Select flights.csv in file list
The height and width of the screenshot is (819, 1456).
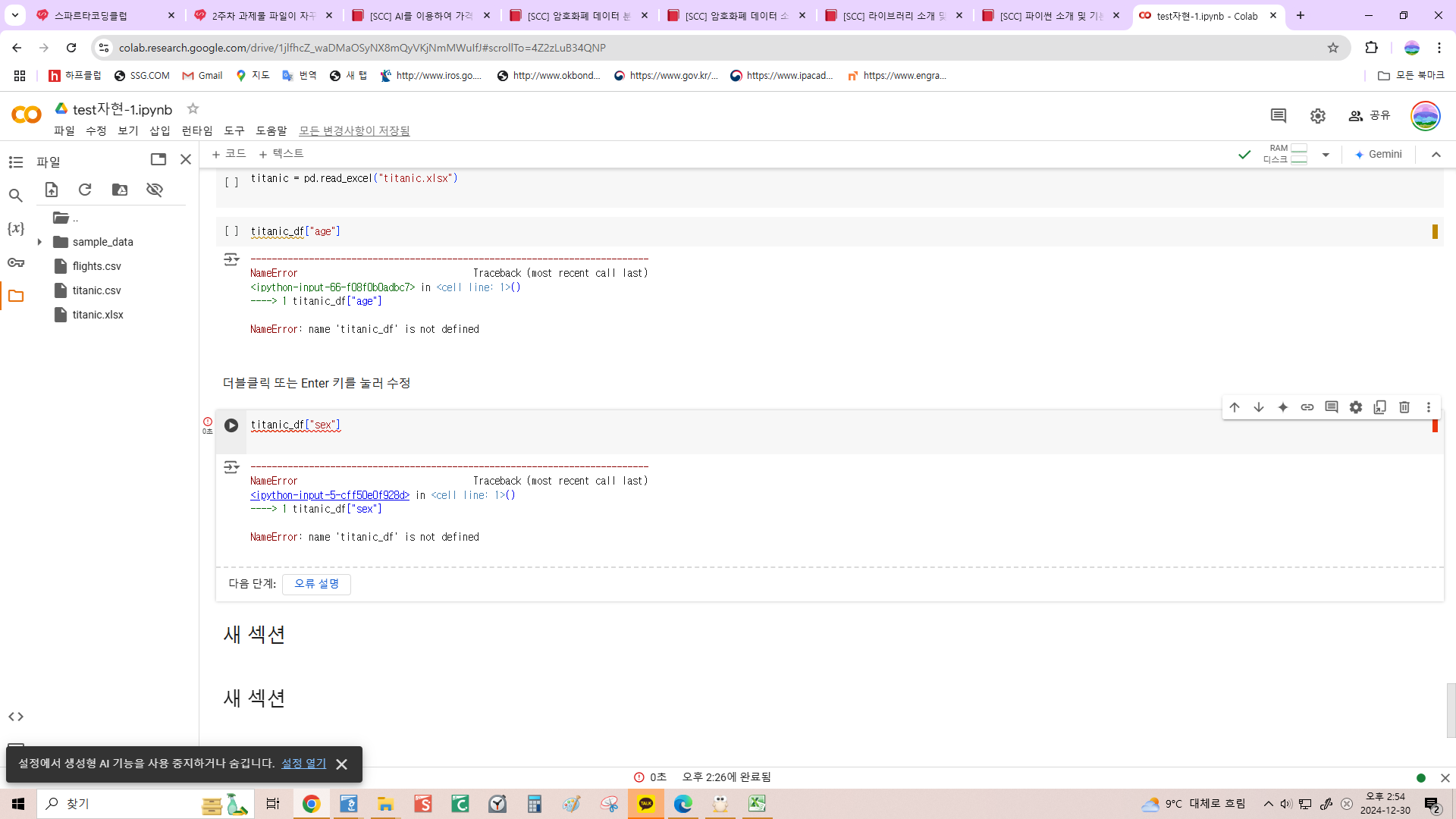click(x=97, y=266)
